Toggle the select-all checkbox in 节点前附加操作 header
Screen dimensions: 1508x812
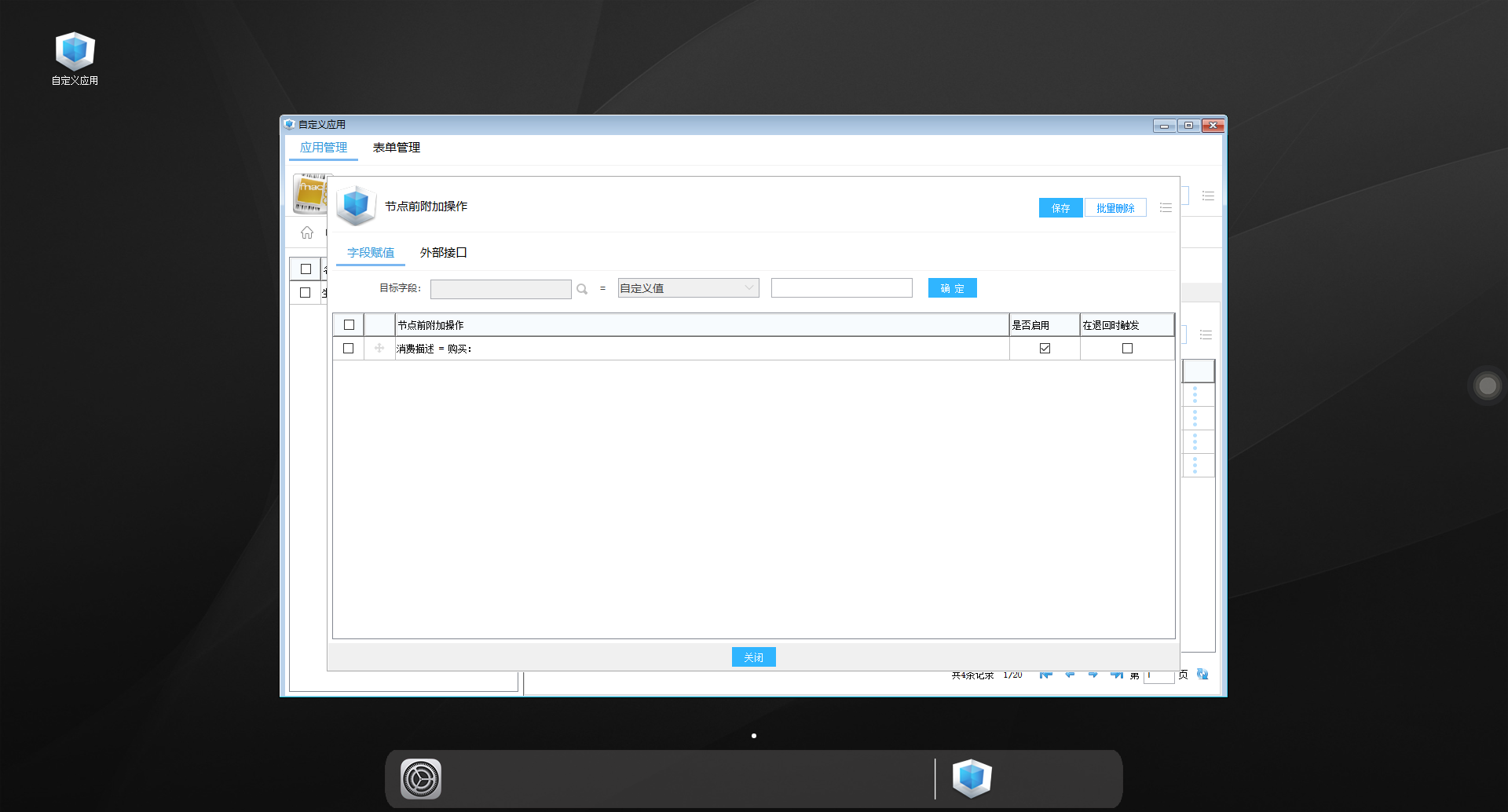pos(349,325)
